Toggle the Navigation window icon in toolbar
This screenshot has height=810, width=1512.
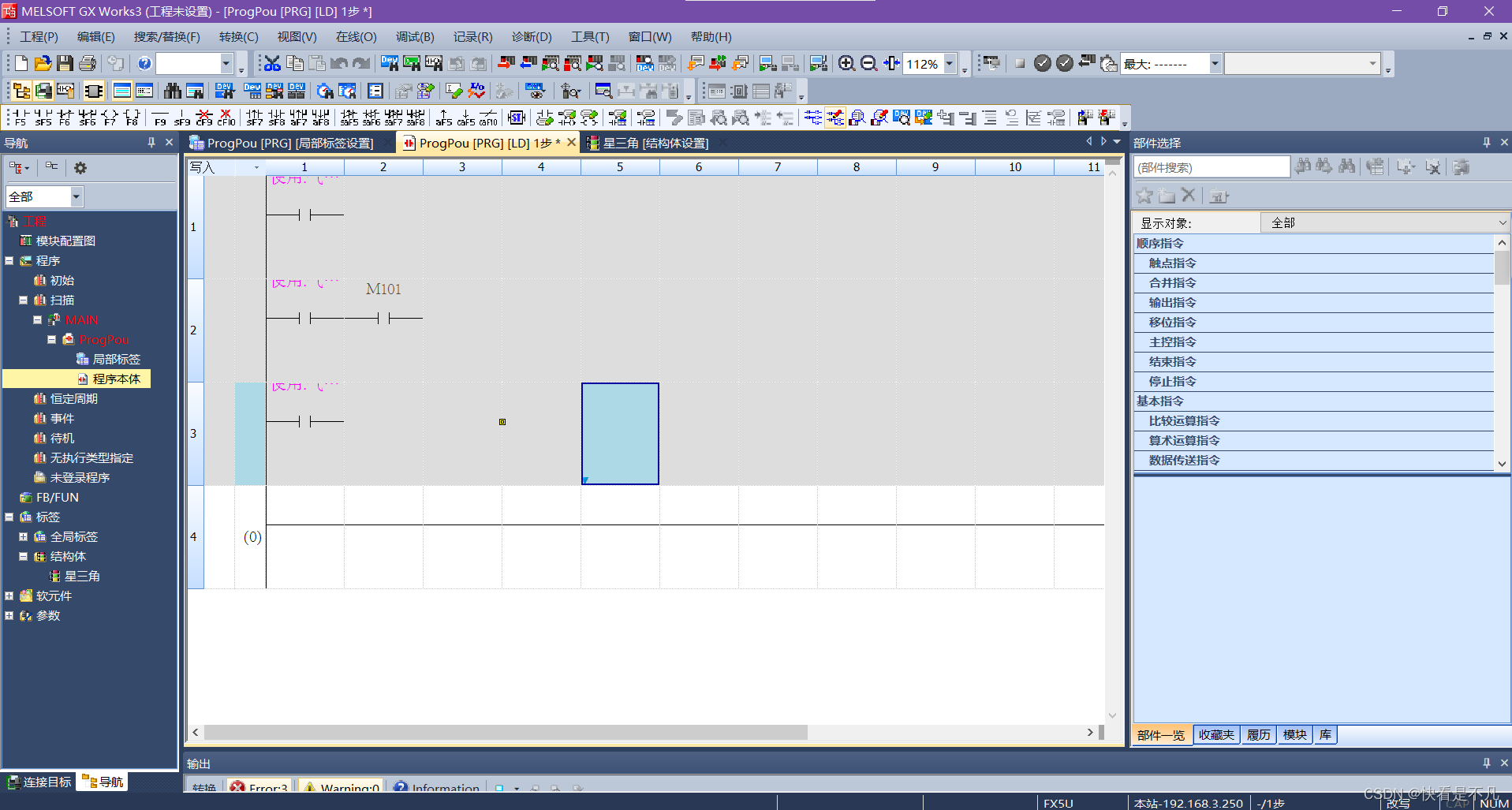21,91
